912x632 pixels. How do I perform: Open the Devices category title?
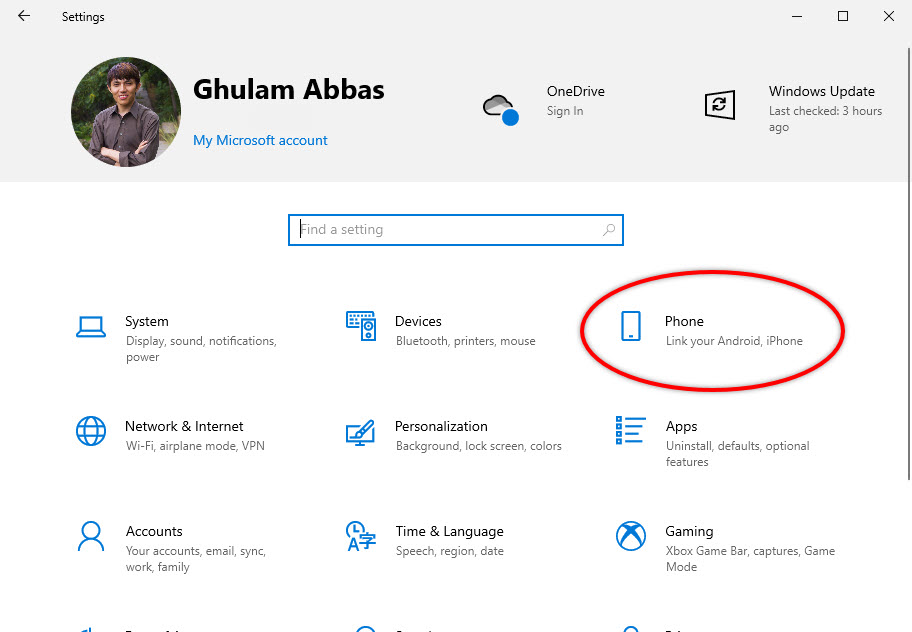click(418, 321)
